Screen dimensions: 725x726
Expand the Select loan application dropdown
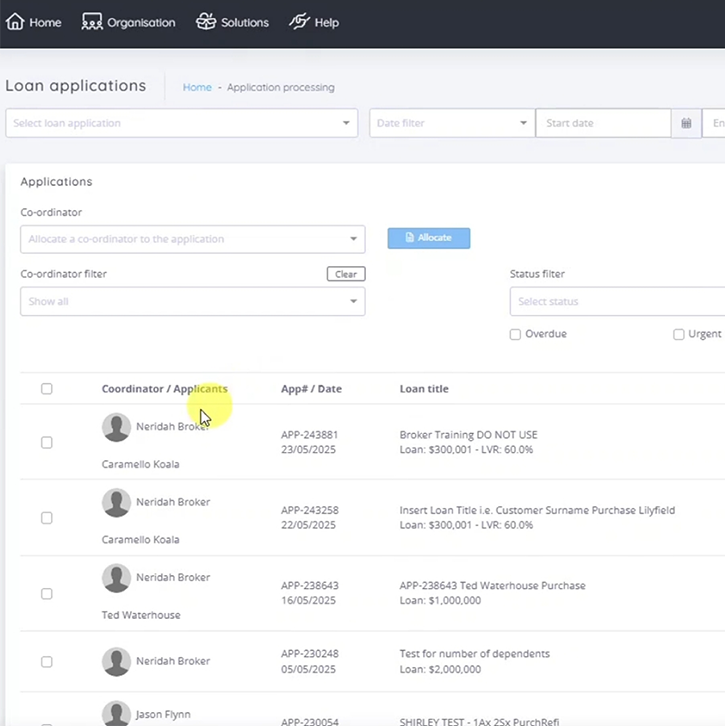[181, 123]
